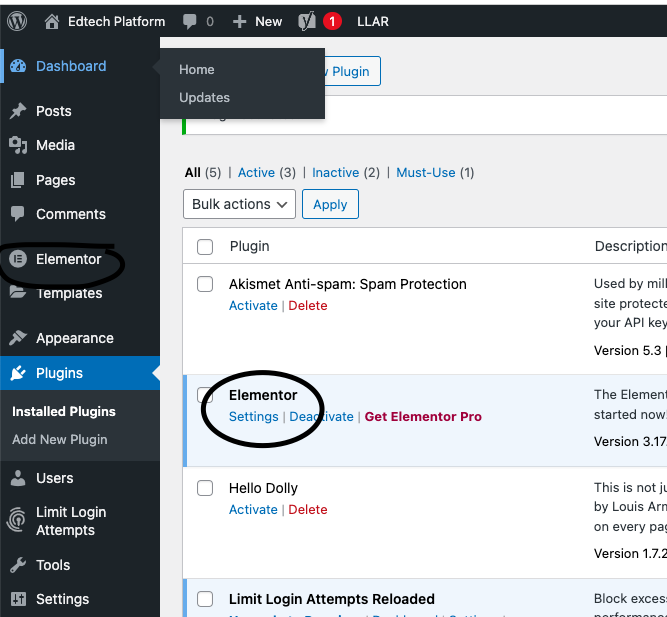Go to the Dashboard menu item
Viewport: 667px width, 617px height.
click(x=71, y=66)
